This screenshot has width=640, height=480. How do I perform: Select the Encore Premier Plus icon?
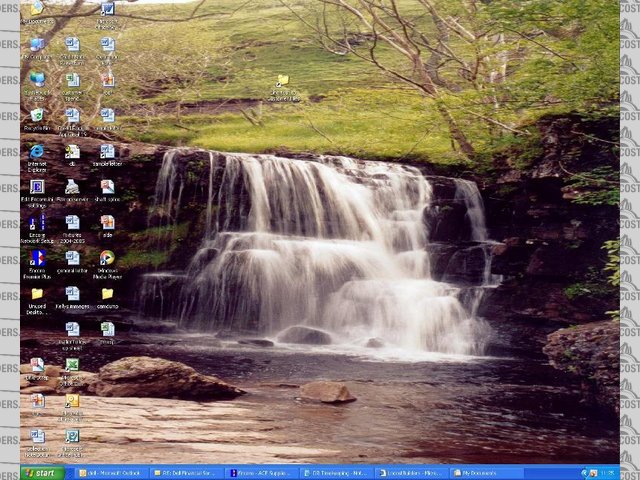tap(37, 259)
